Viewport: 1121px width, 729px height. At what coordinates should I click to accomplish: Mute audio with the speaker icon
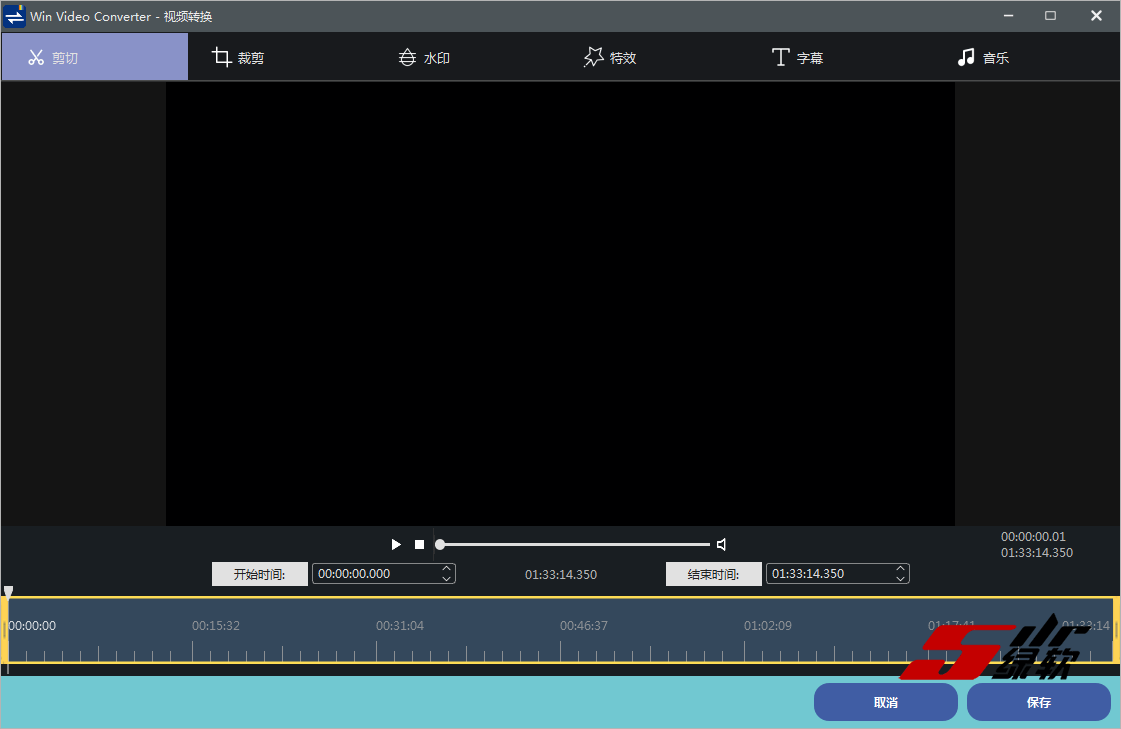coord(721,545)
